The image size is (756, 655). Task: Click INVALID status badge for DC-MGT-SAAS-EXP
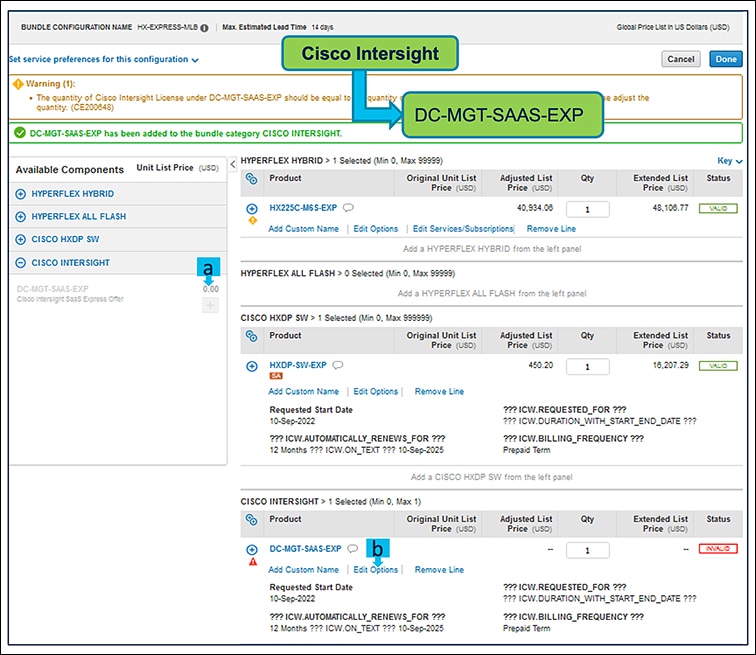click(x=718, y=548)
